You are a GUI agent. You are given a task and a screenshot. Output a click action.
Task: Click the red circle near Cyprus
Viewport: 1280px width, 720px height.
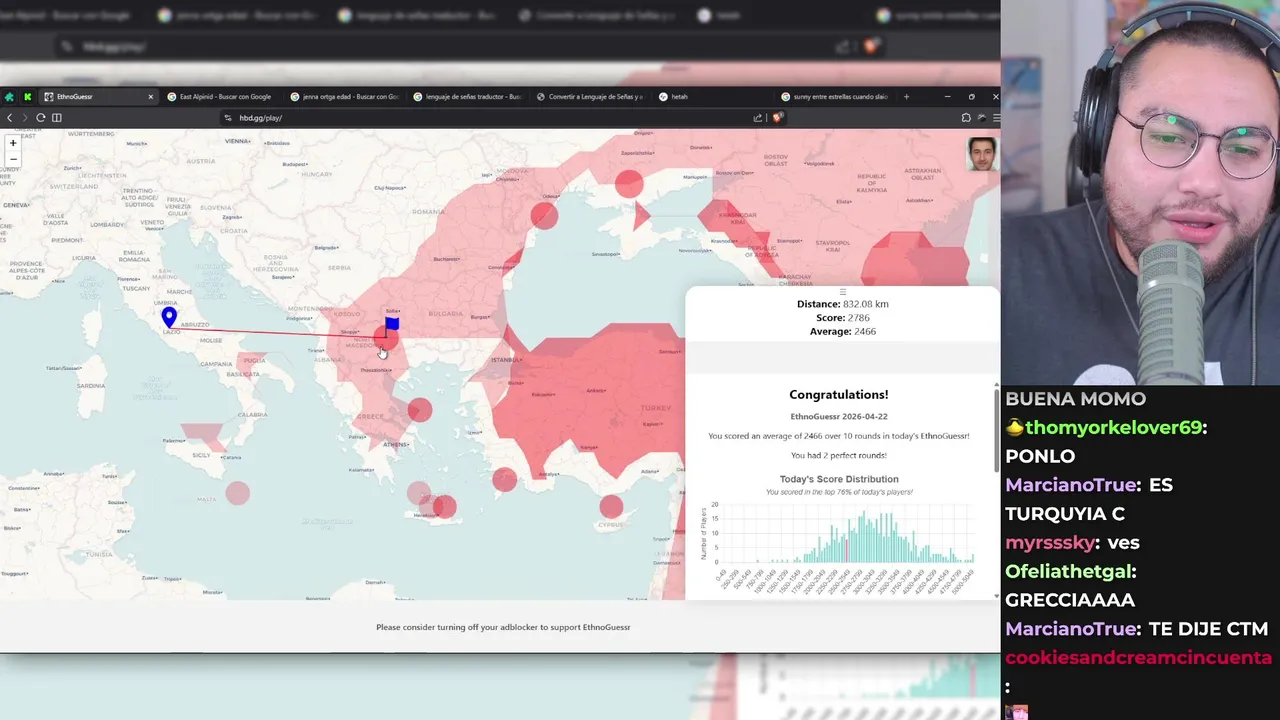coord(611,506)
